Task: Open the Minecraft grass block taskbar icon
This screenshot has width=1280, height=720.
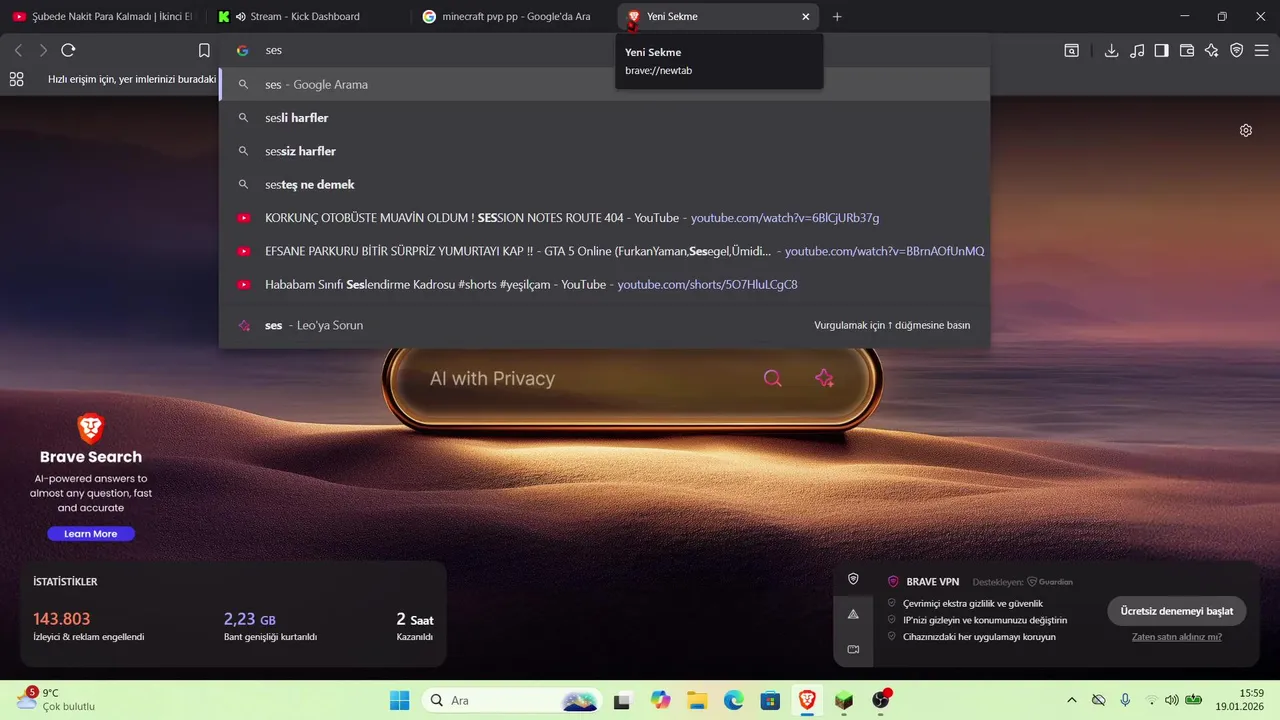Action: tap(844, 700)
